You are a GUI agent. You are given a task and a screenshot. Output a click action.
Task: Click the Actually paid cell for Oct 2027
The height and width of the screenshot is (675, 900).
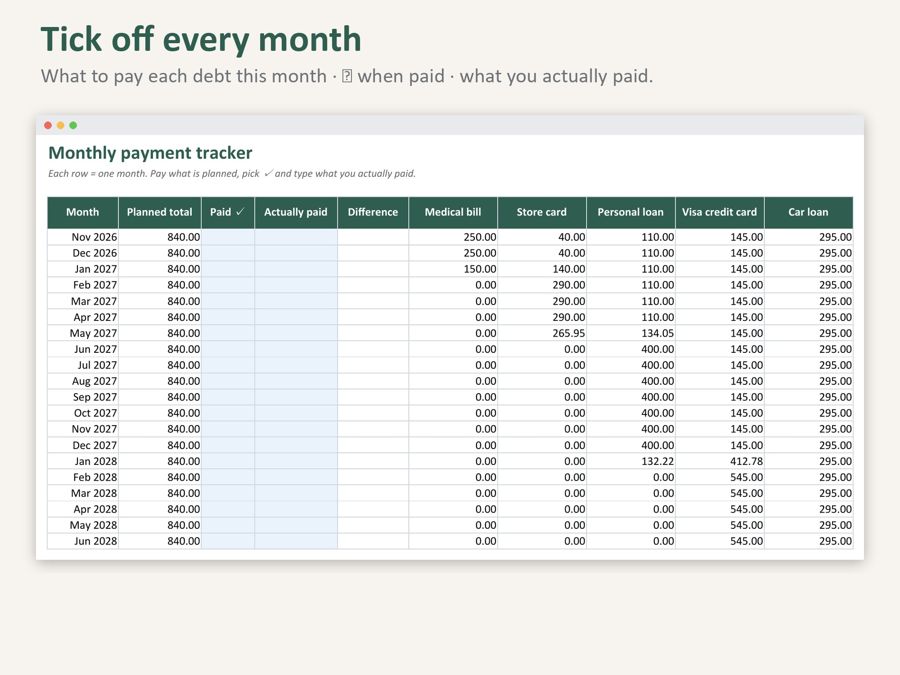[296, 413]
